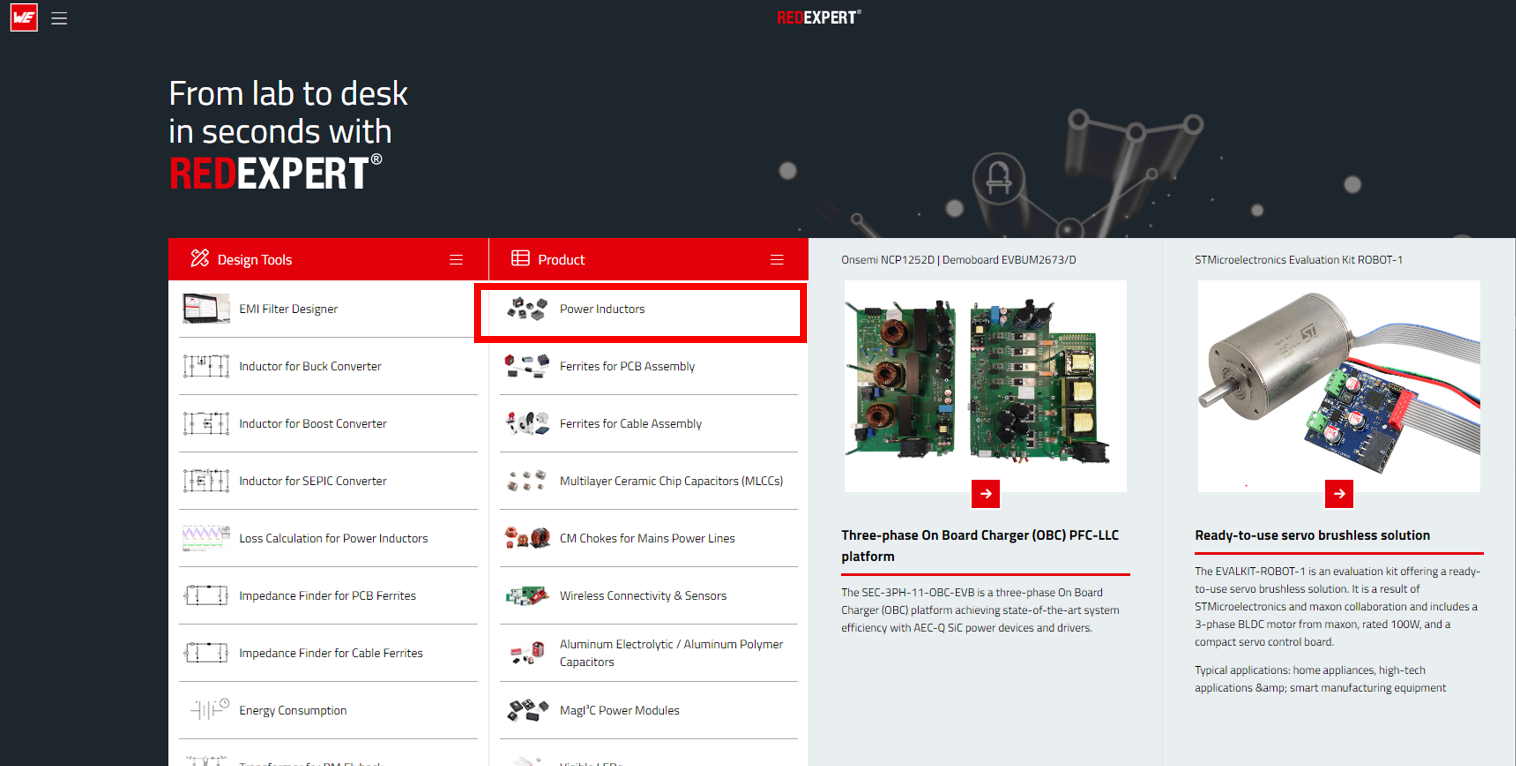Click the red arrow under motor kit image
The height and width of the screenshot is (766, 1516).
1339,493
